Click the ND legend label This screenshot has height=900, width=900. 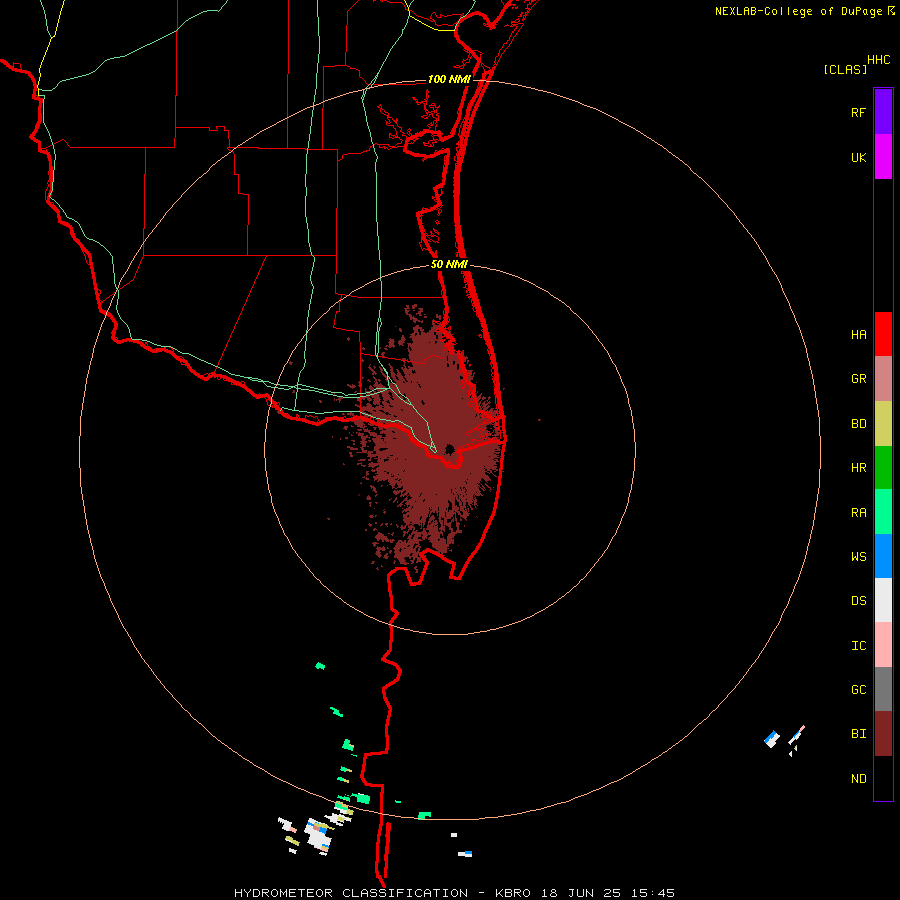coord(858,779)
